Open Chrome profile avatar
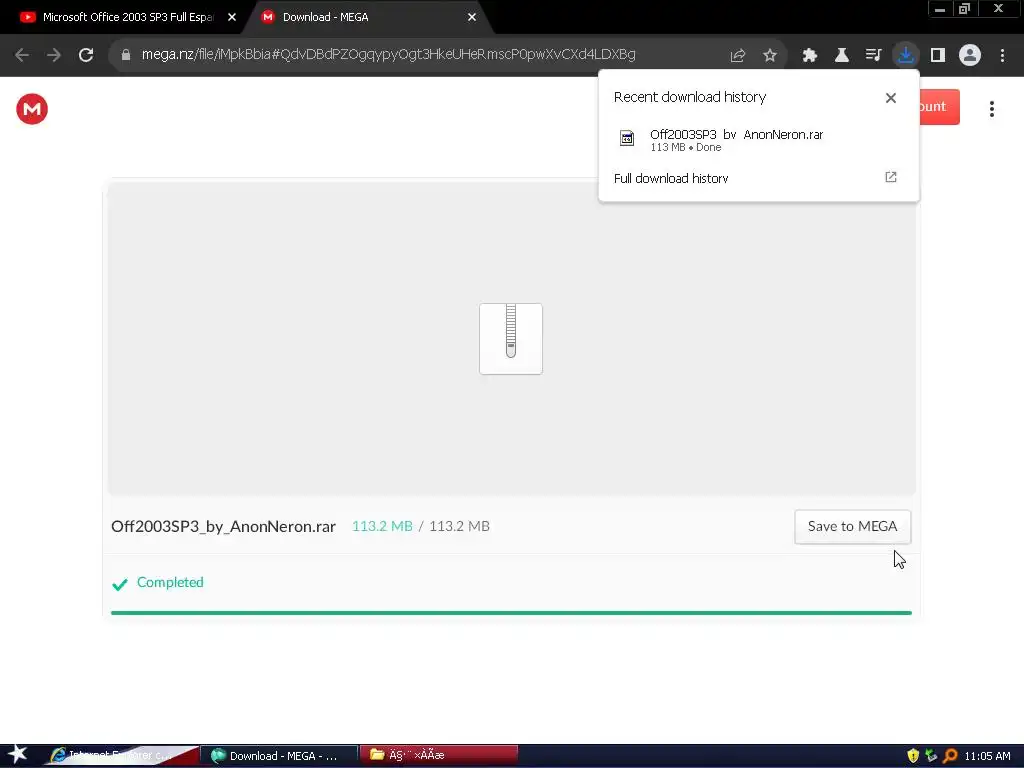 point(970,56)
